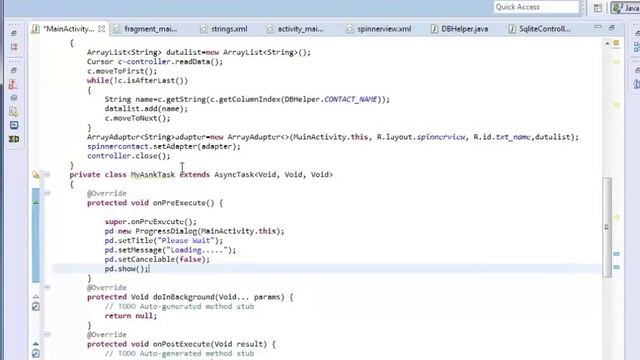Jump to upper blue marker in overview ruler

[x=616, y=254]
